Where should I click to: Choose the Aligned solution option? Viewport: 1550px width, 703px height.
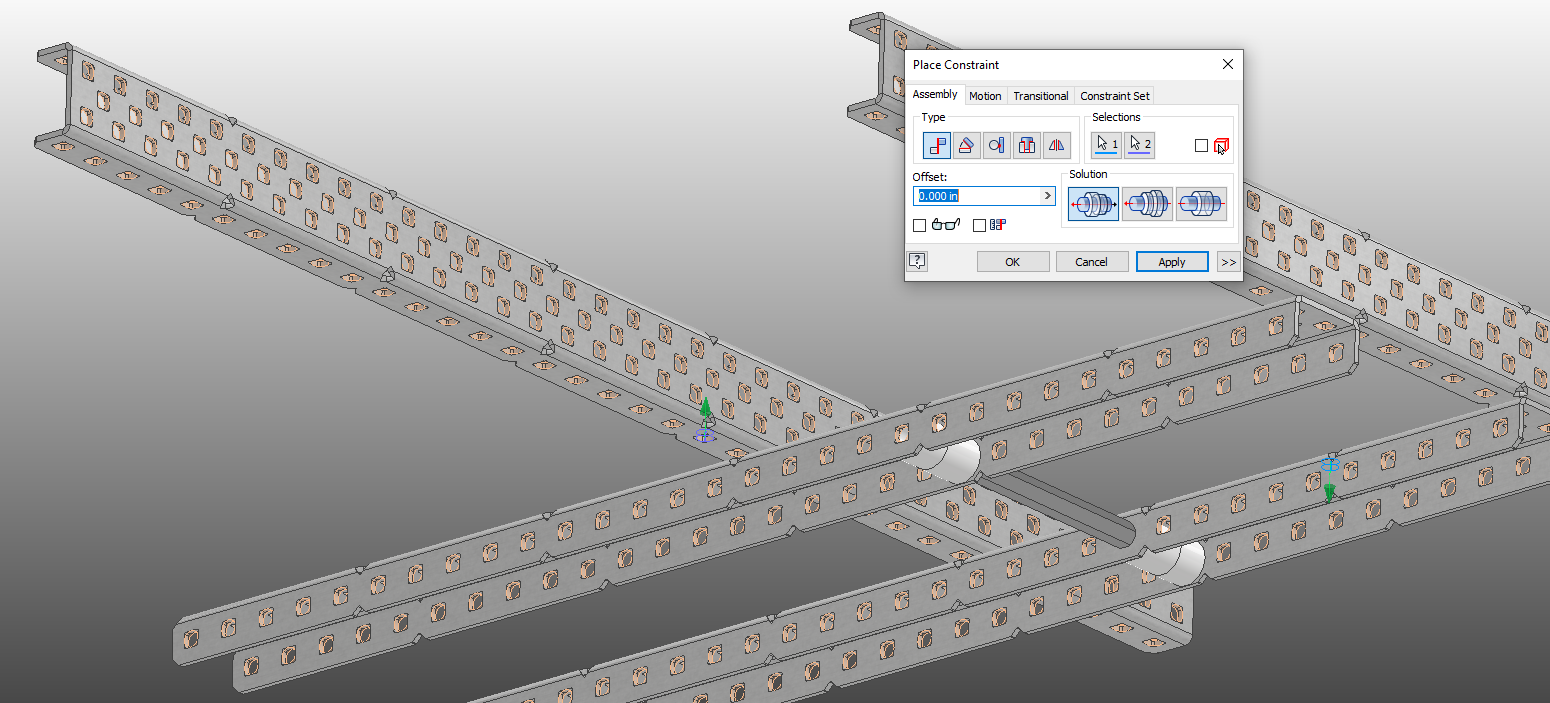1147,204
